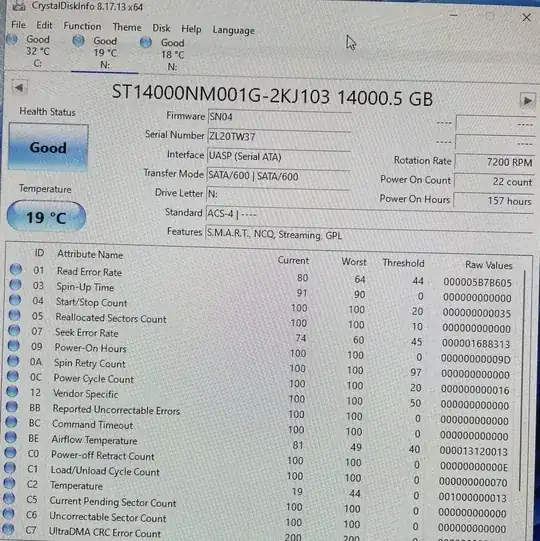Click the disk model title ST14000NM001G-2KJ103
Image resolution: width=540 pixels, height=541 pixels.
point(221,94)
